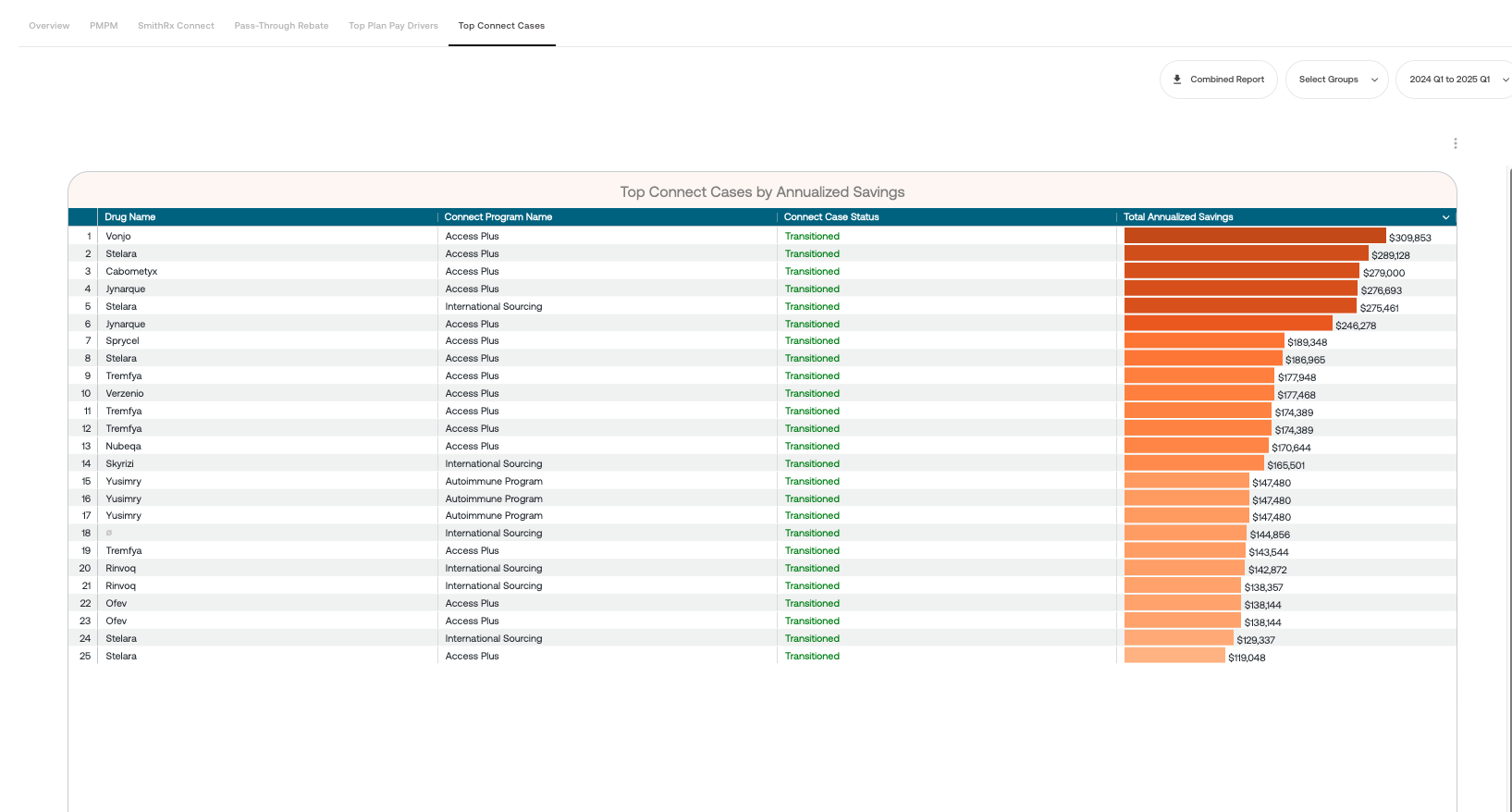The width and height of the screenshot is (1512, 812).
Task: Click the $129,337 savings value
Action: [x=1256, y=641]
